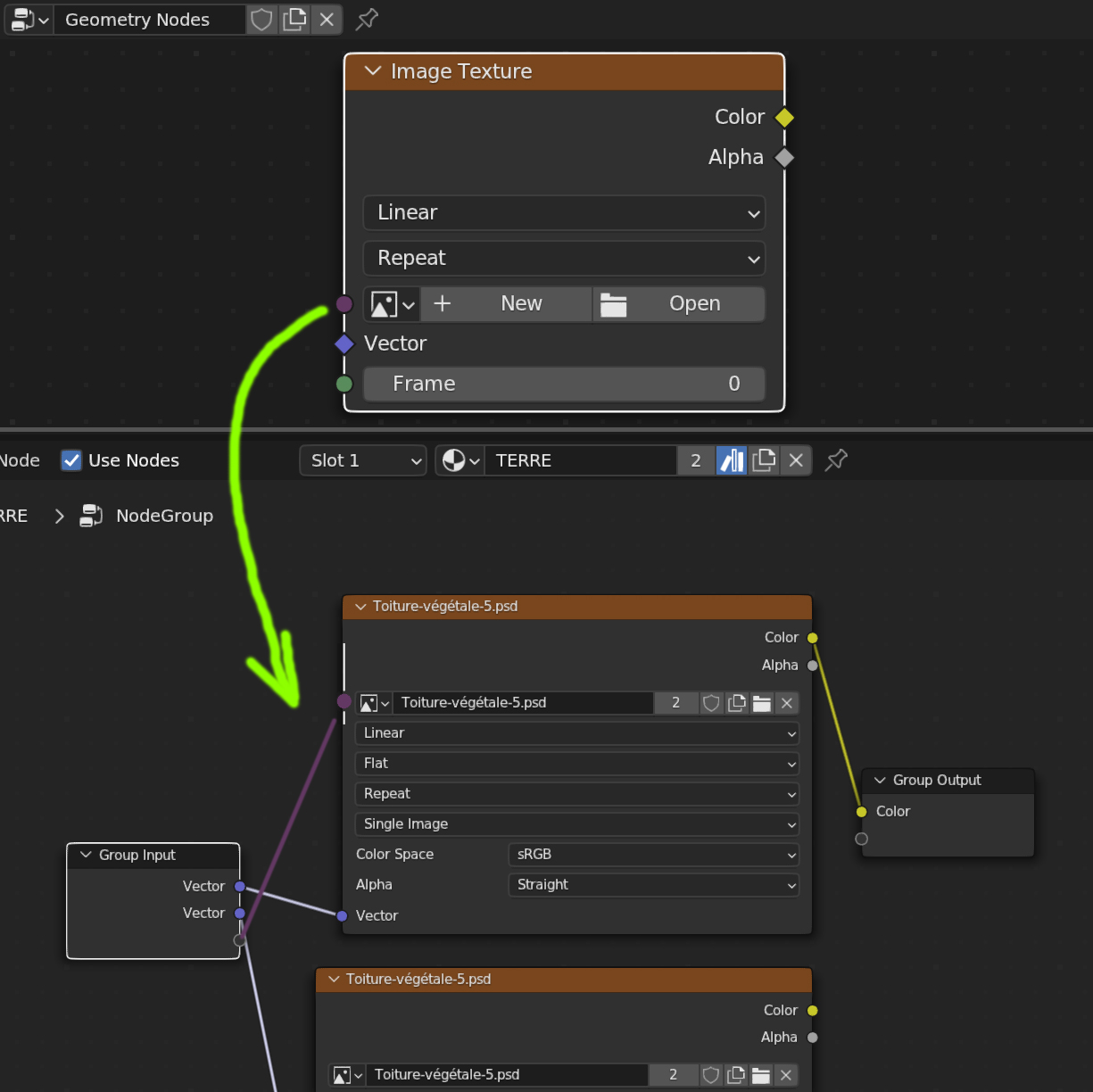Viewport: 1093px width, 1092px height.
Task: Open the Linear dropdown in first Toiture node
Action: click(x=577, y=733)
